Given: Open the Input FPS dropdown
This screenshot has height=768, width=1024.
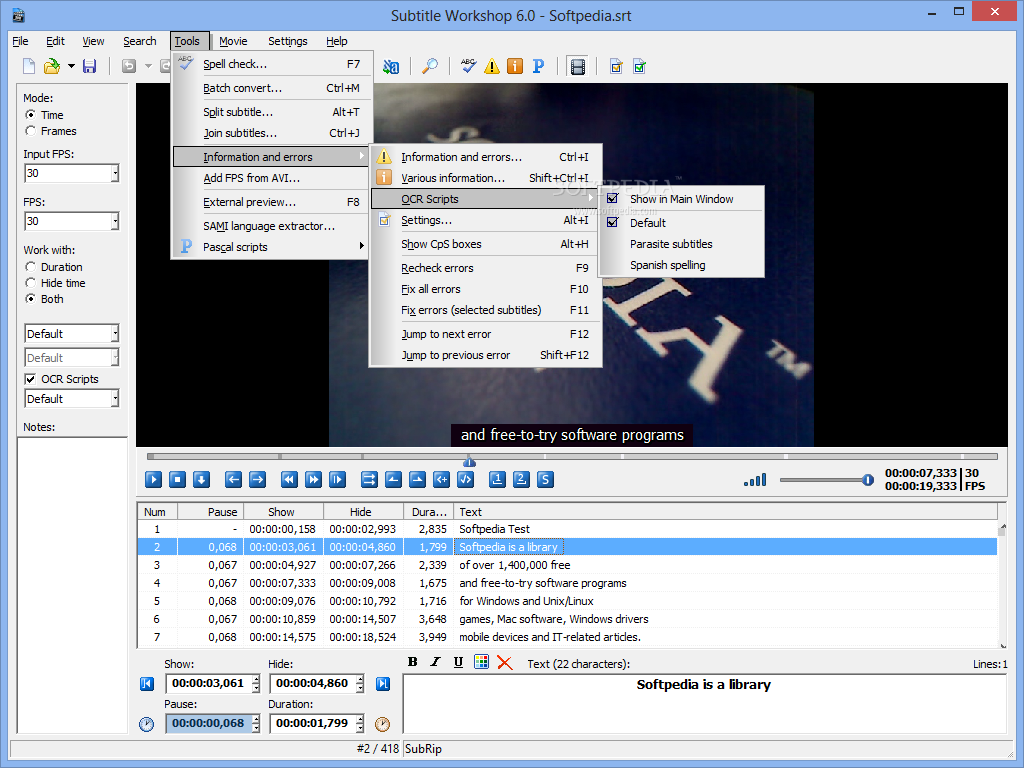Looking at the screenshot, I should 115,173.
